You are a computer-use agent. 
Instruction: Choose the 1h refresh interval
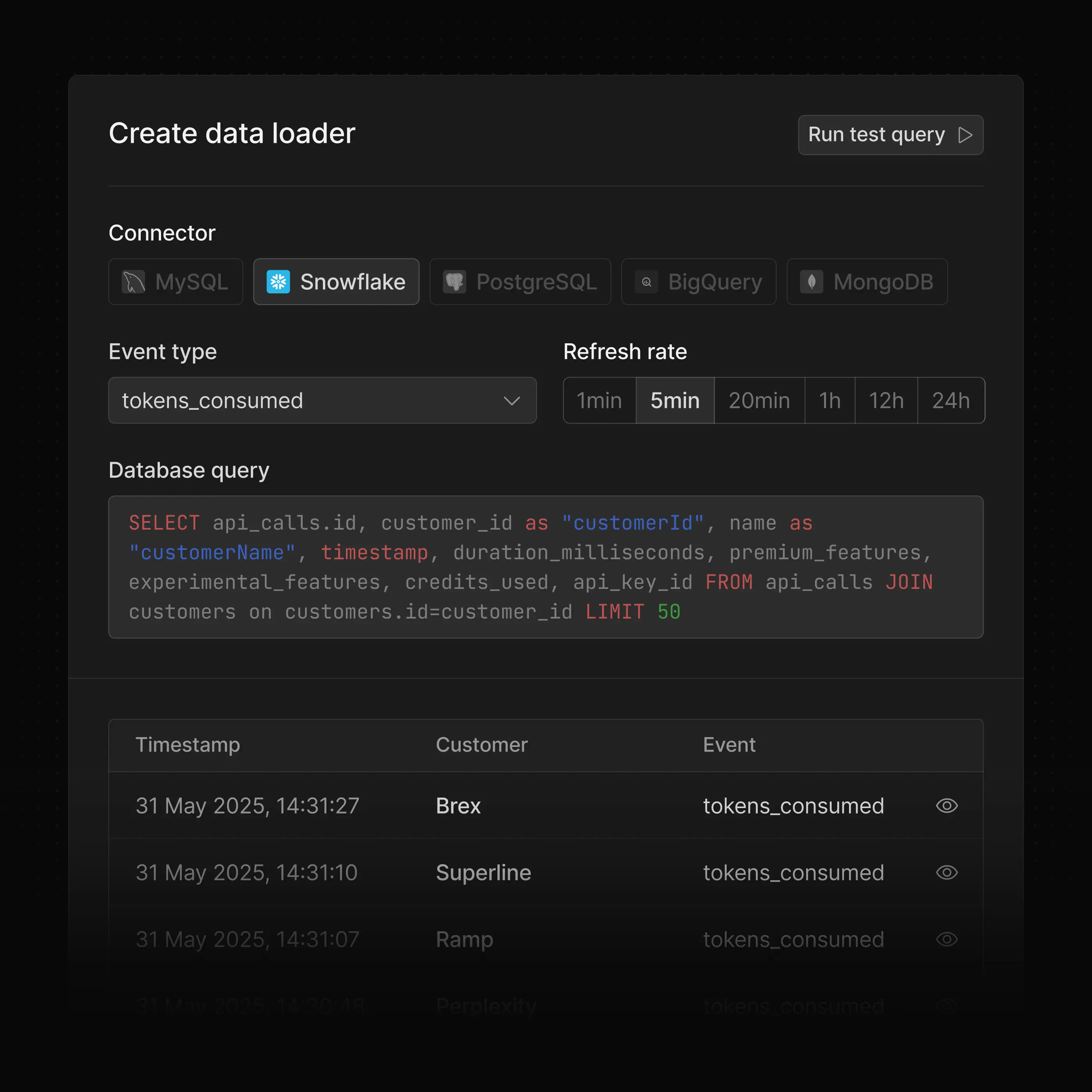tap(829, 400)
